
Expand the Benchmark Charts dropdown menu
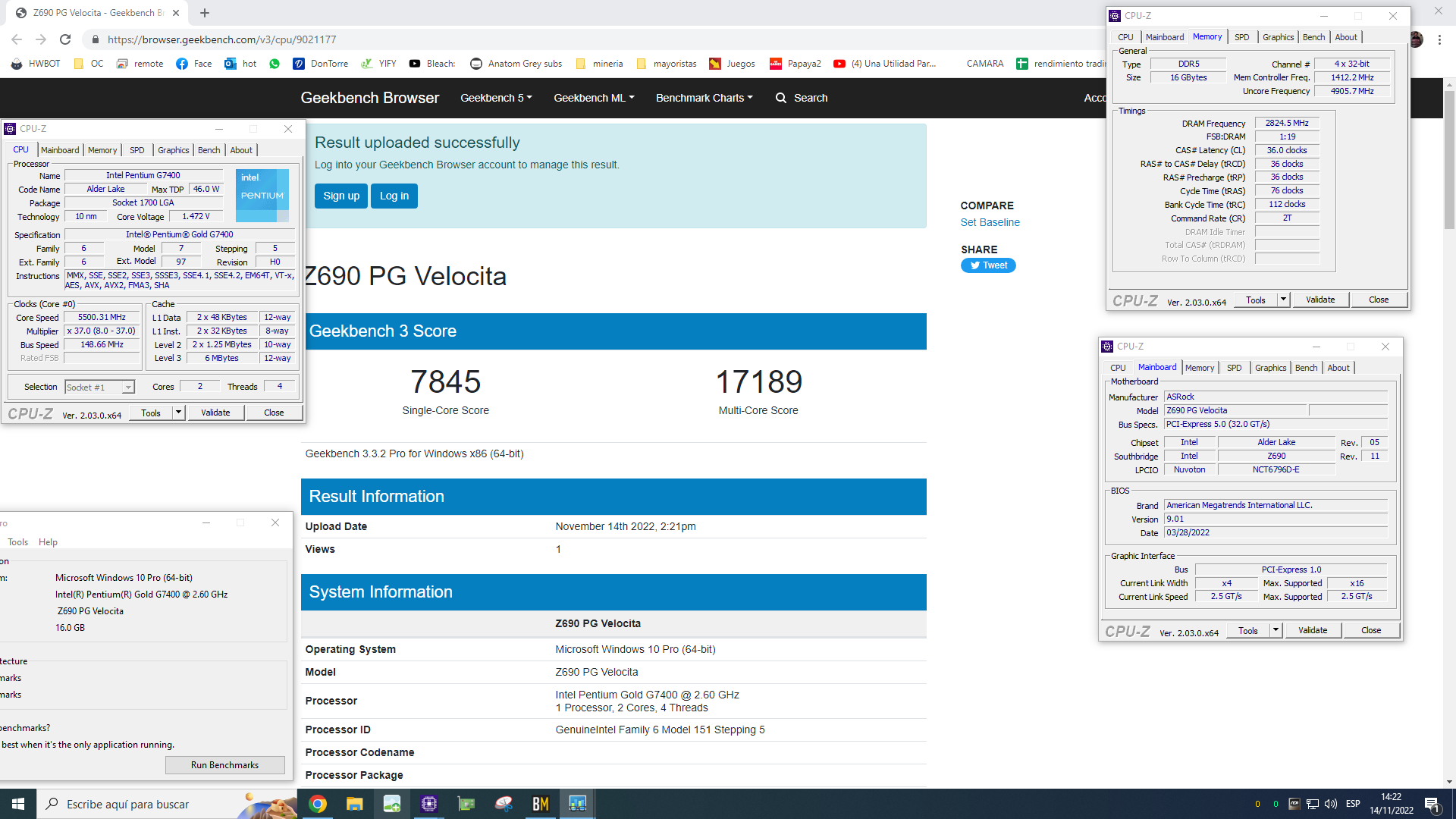(704, 98)
